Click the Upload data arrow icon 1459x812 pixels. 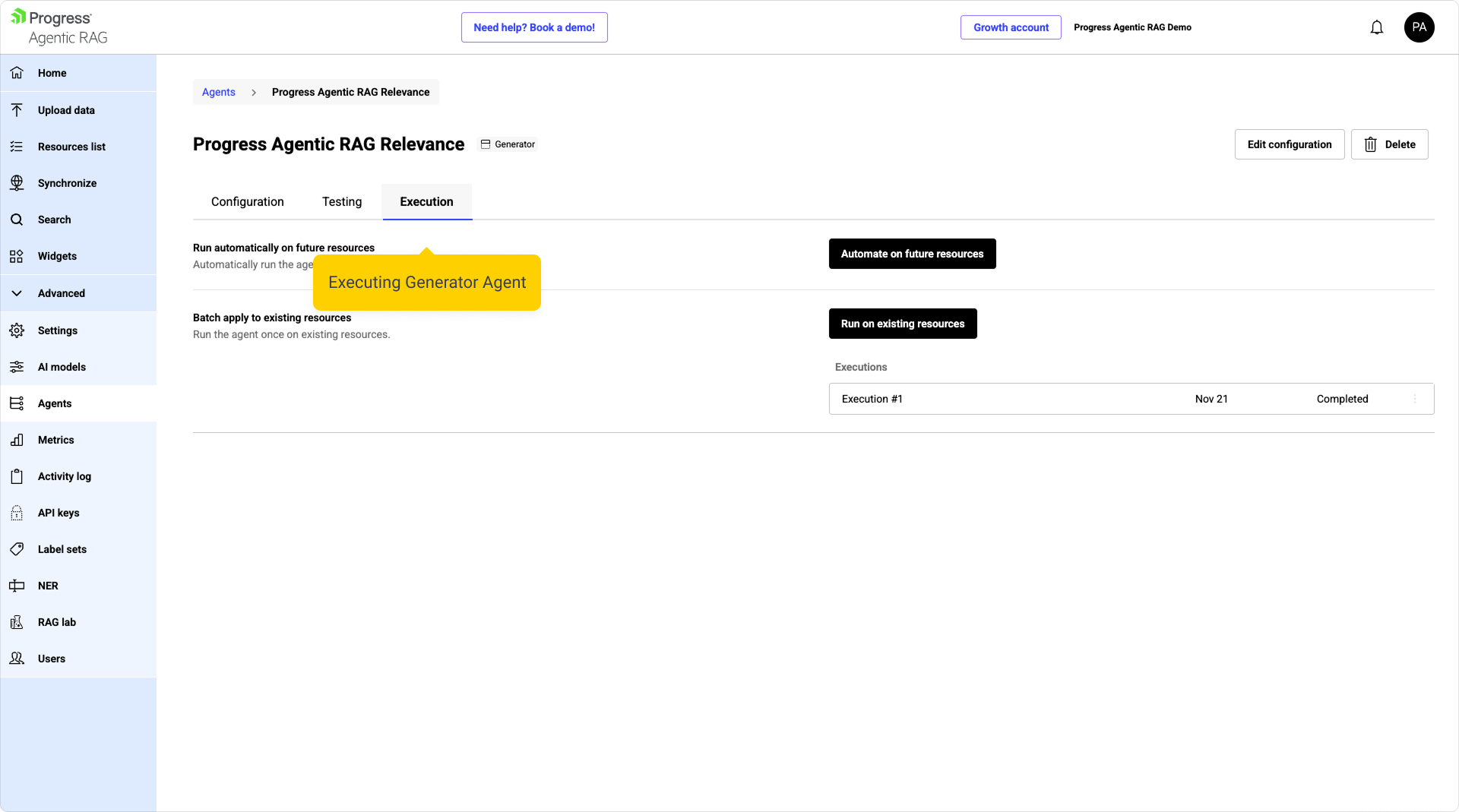pyautogui.click(x=17, y=110)
